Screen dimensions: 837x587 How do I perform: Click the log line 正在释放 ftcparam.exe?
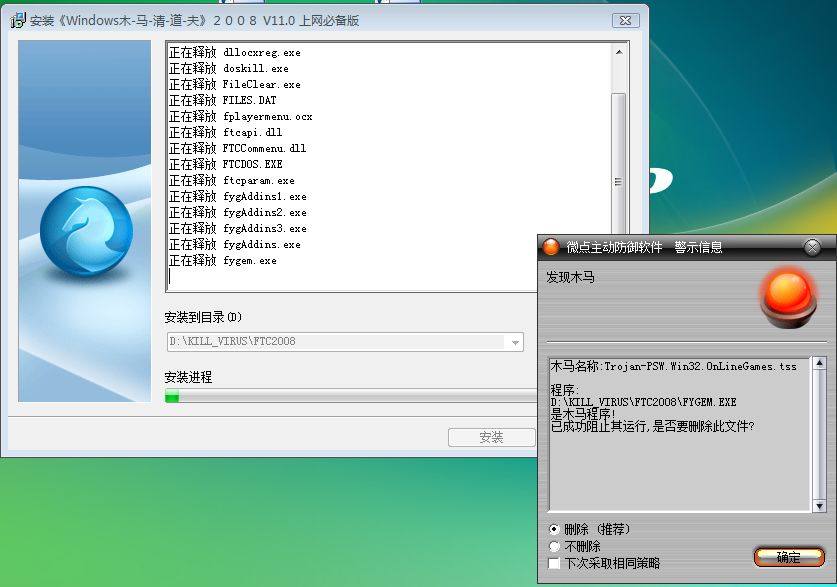(232, 180)
